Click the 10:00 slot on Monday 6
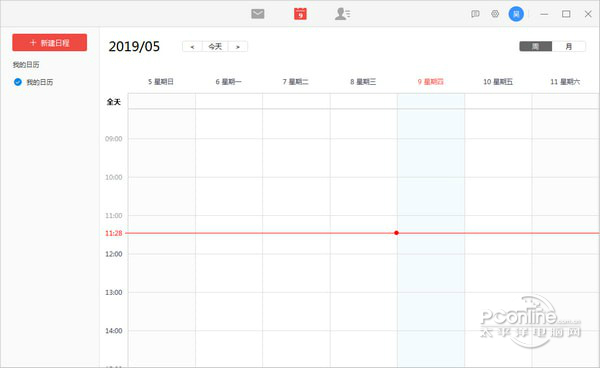This screenshot has height=368, width=600. tap(229, 196)
